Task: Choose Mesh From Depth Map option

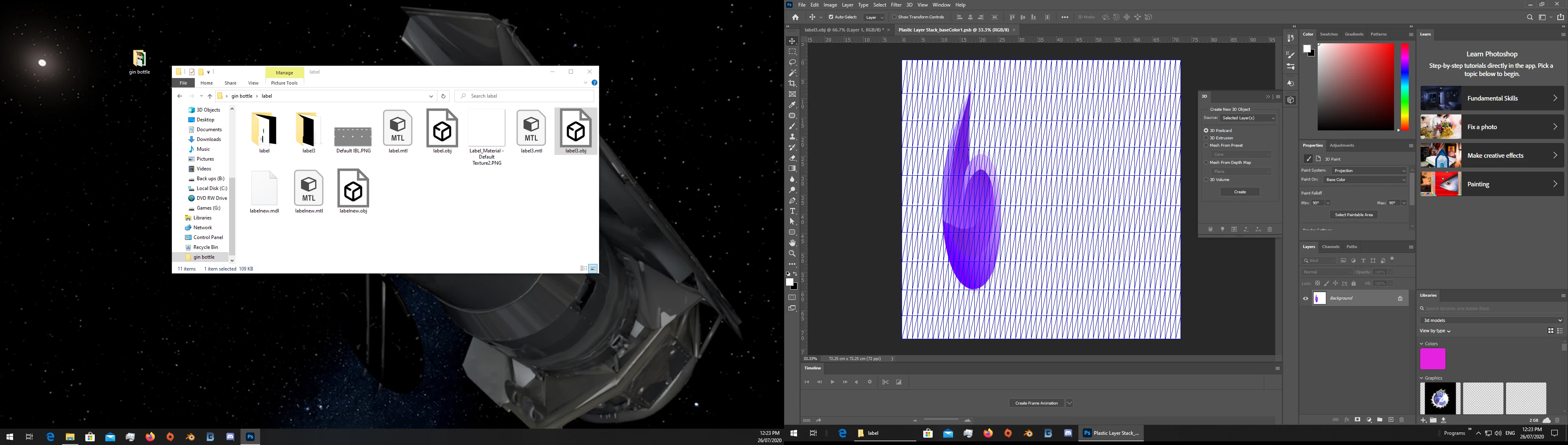Action: click(x=1206, y=163)
